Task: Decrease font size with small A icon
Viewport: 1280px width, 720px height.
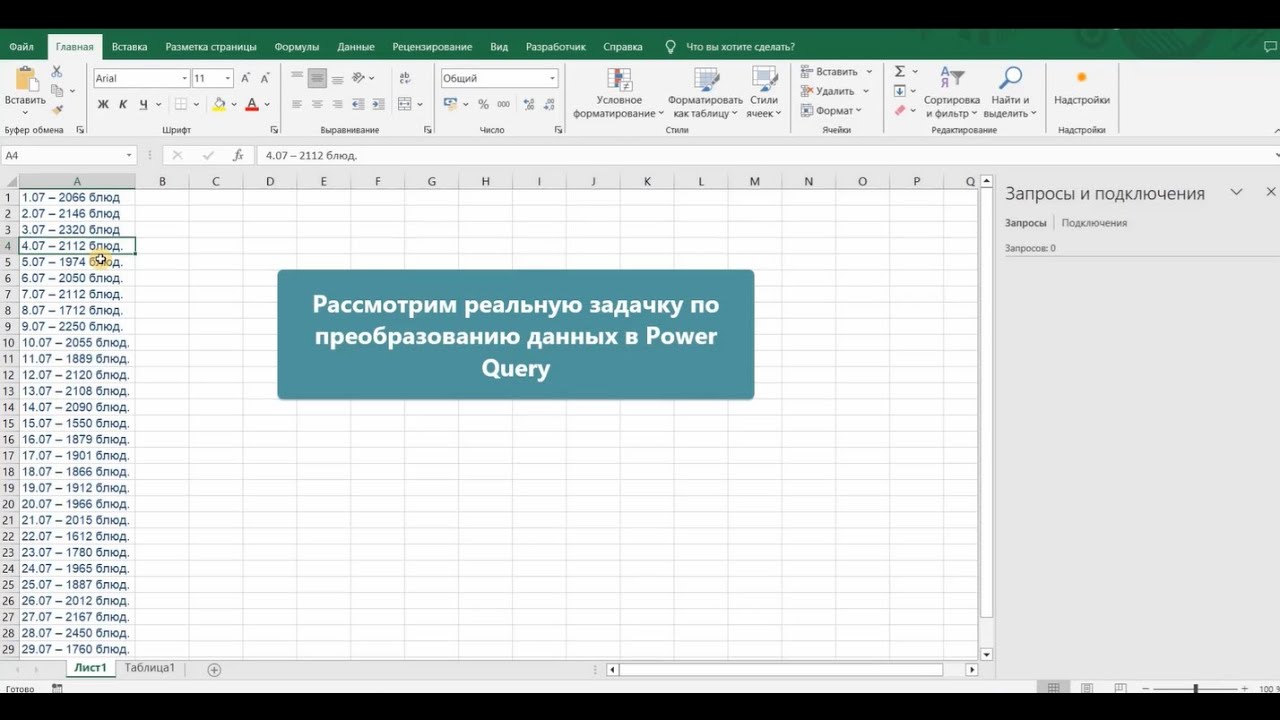Action: 264,78
